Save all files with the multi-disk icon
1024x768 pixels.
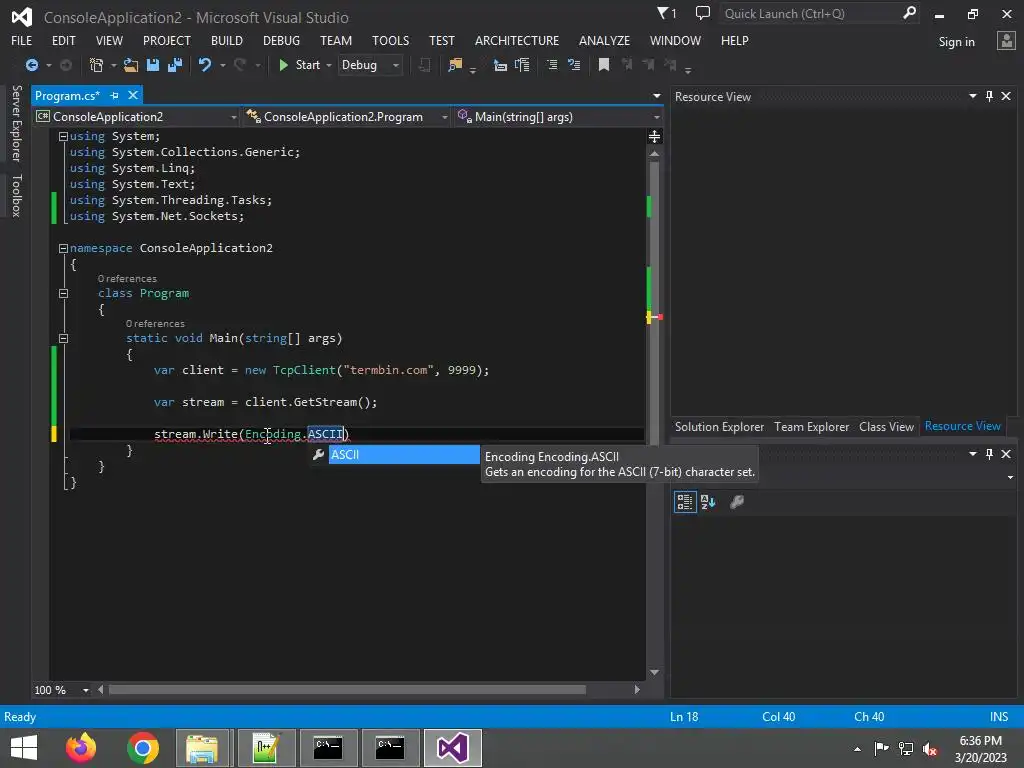[x=175, y=65]
